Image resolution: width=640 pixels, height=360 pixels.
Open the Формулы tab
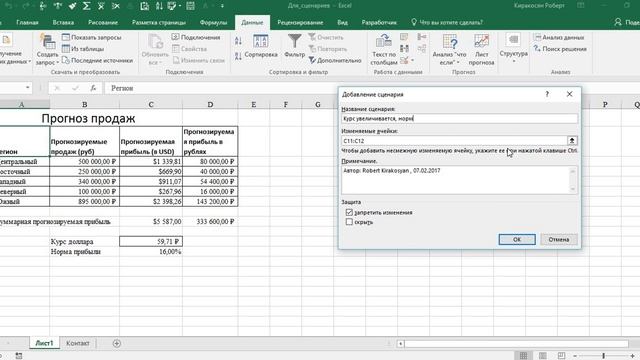pyautogui.click(x=213, y=22)
